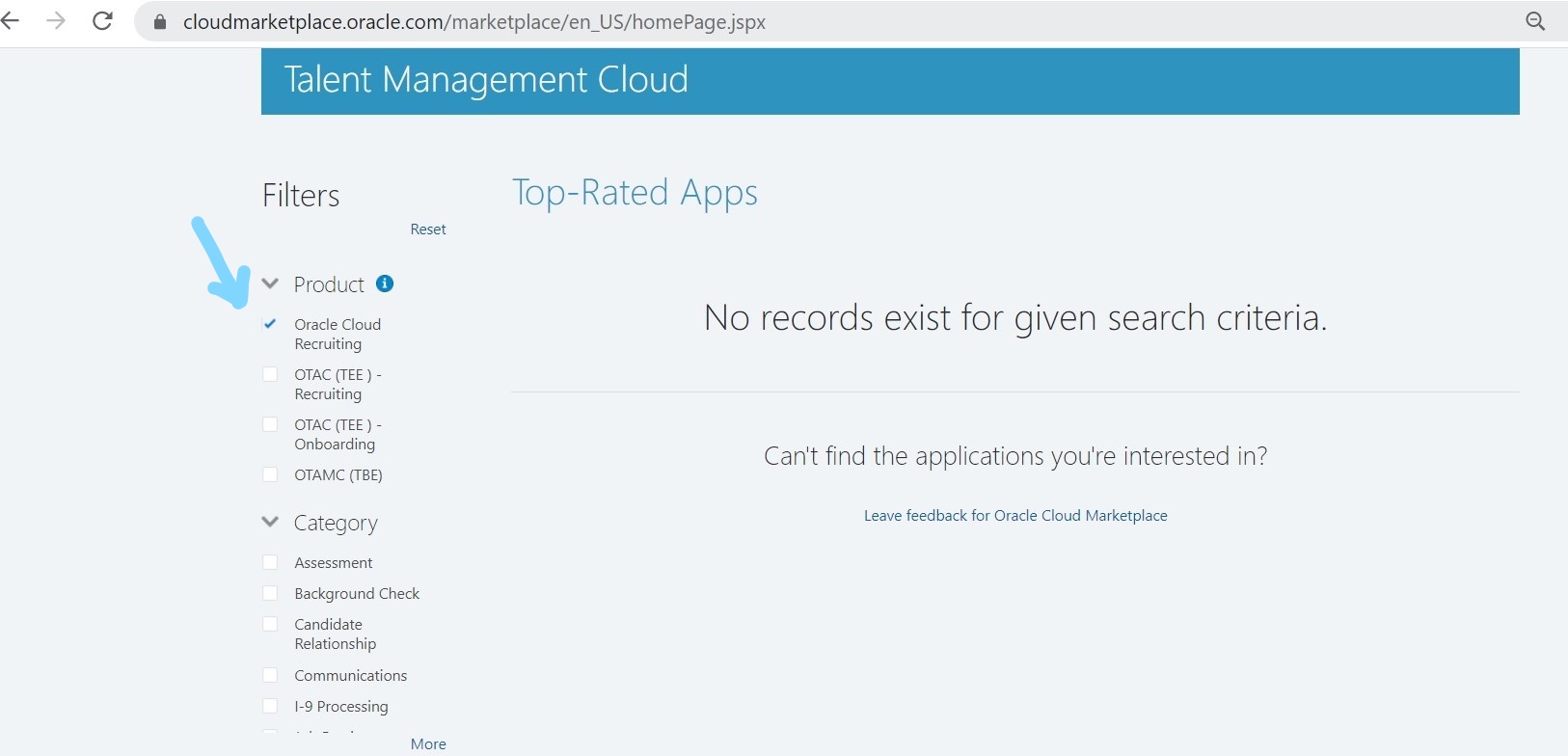Open the zoom magnifier icon in address bar
This screenshot has height=756, width=1568.
click(x=1535, y=21)
